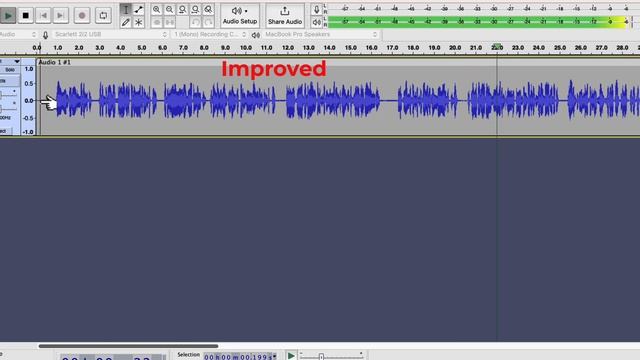
Task: Open the Scarlett 2i2 USB input dropdown
Action: pos(109,35)
